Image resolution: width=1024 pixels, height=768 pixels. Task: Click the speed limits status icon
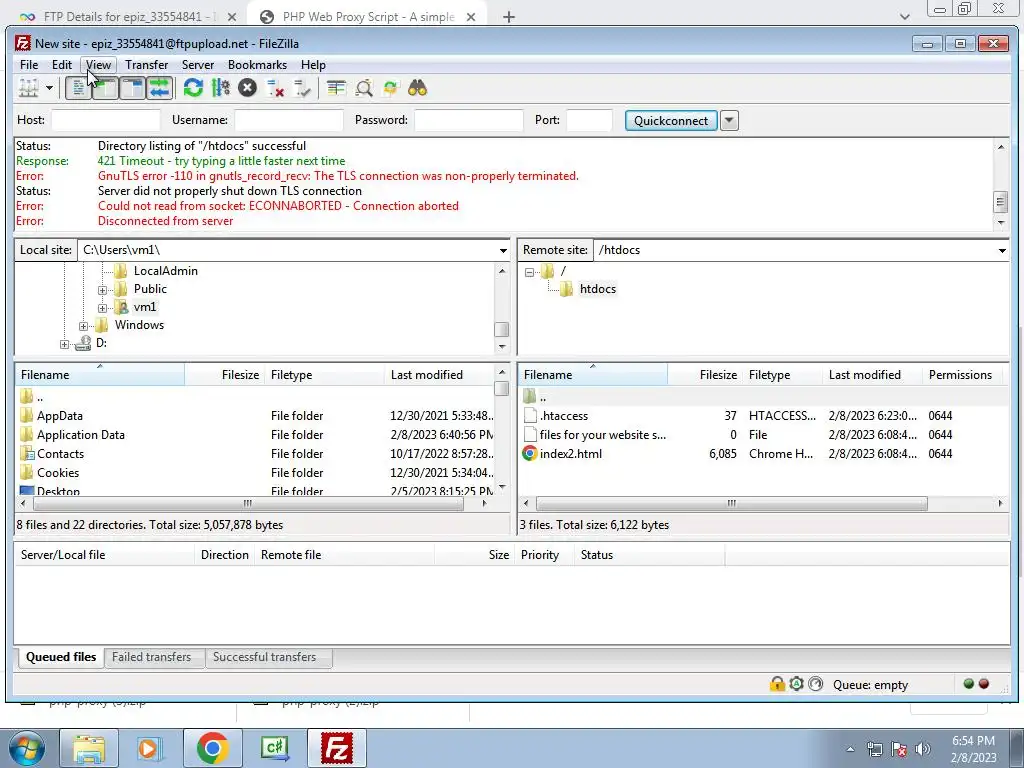[x=816, y=684]
